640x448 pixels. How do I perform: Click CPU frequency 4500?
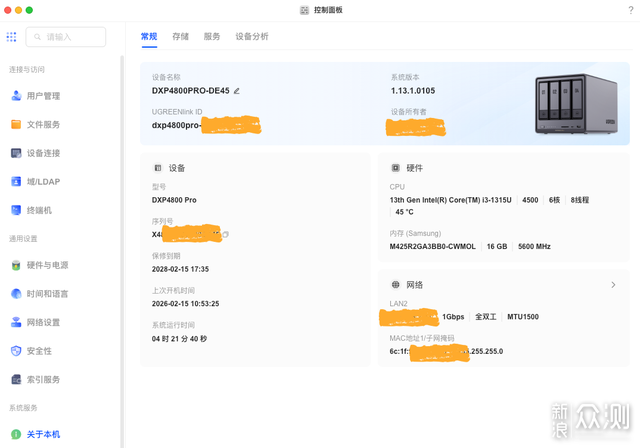point(530,200)
